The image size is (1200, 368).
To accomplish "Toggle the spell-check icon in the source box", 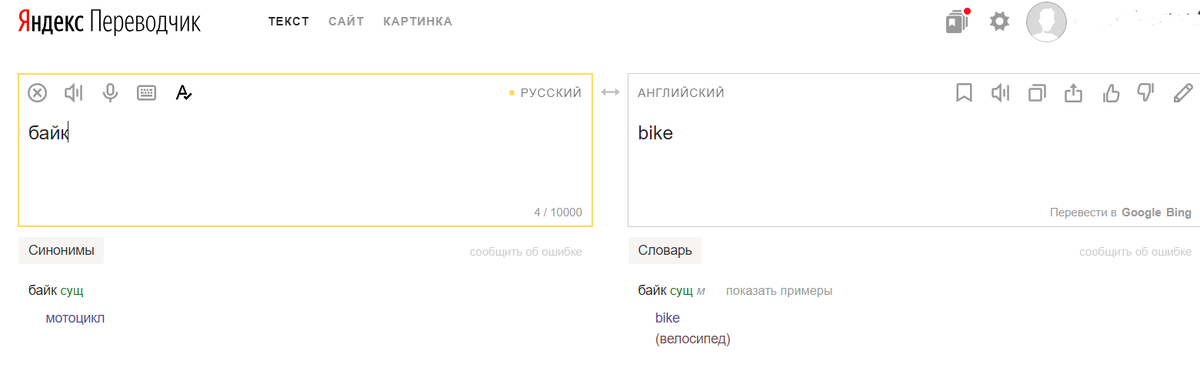I will [183, 93].
